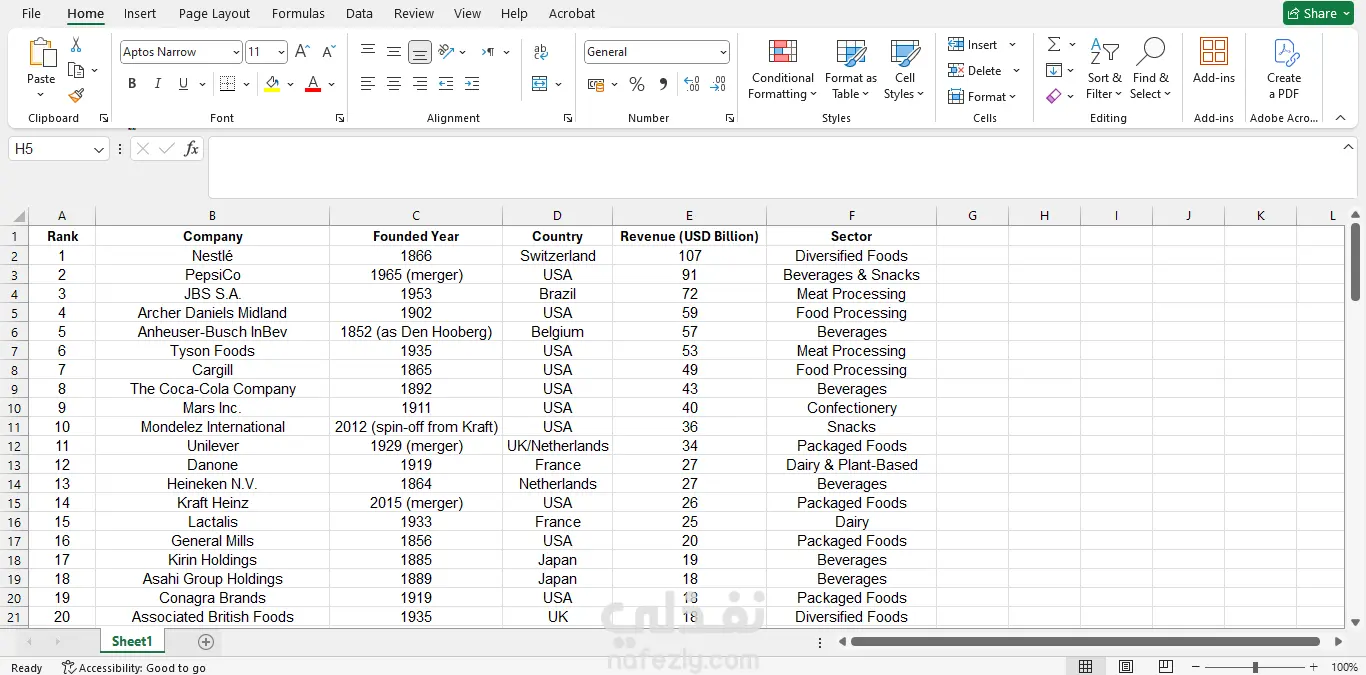Viewport: 1366px width, 675px height.
Task: Click the Share button
Action: click(1320, 13)
